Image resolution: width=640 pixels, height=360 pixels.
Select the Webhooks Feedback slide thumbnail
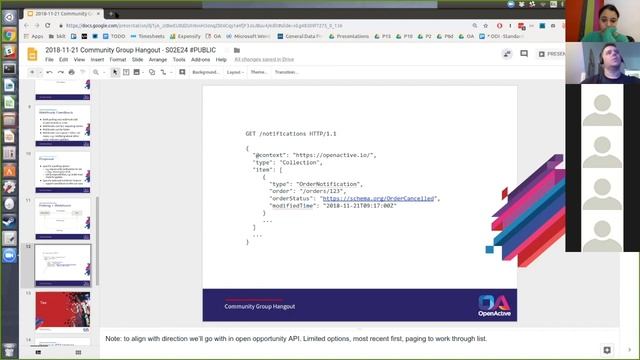[62, 126]
